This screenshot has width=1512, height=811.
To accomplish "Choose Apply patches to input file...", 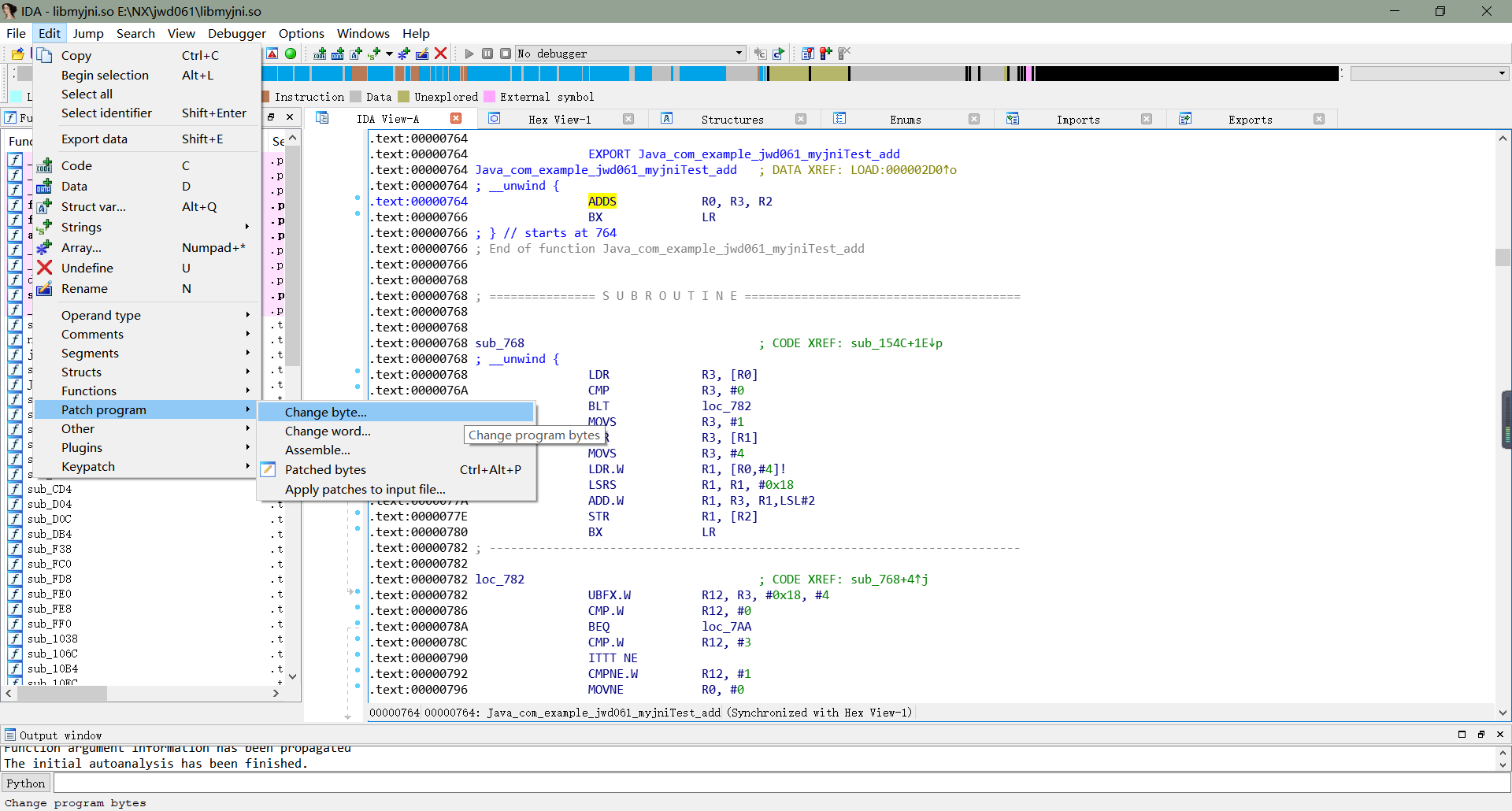I will [x=365, y=489].
